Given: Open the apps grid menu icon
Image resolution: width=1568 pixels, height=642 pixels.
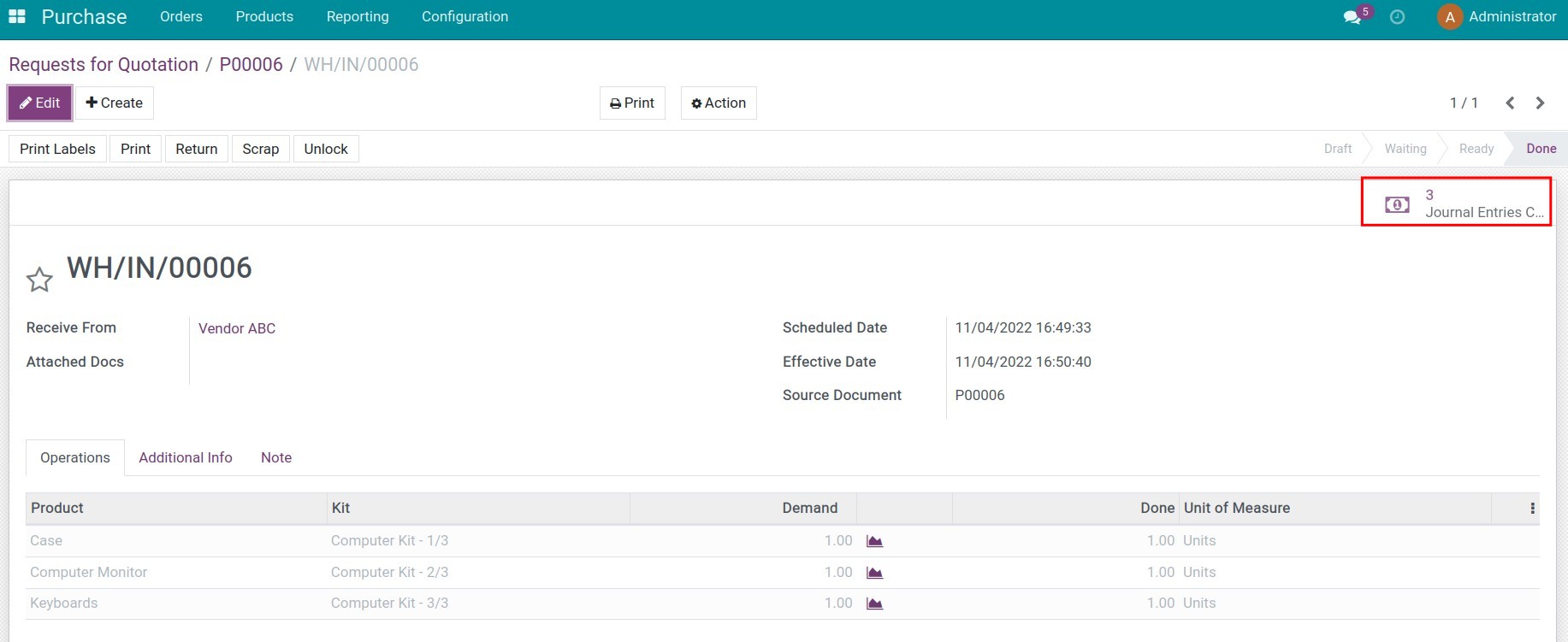Looking at the screenshot, I should coord(17,17).
